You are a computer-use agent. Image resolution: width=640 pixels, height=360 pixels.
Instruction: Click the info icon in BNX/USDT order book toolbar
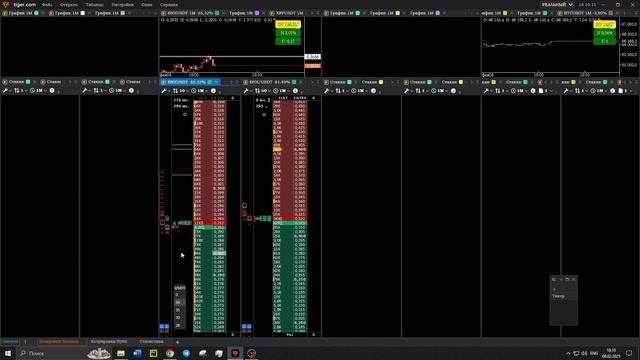pyautogui.click(x=295, y=91)
